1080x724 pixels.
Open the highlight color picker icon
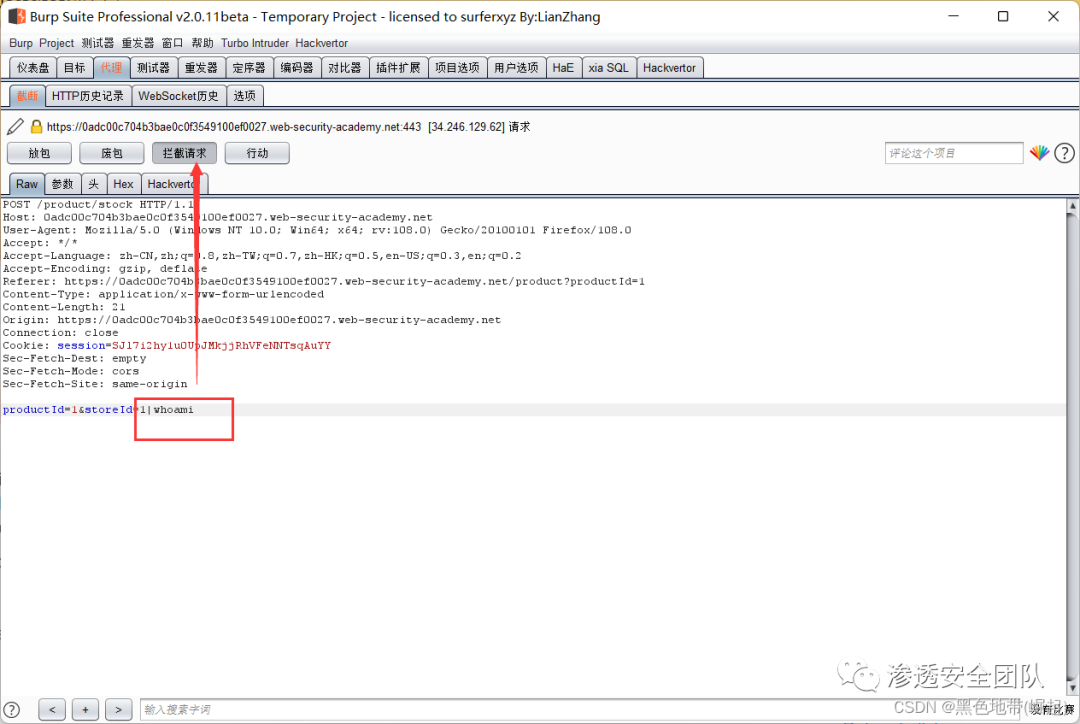1039,153
